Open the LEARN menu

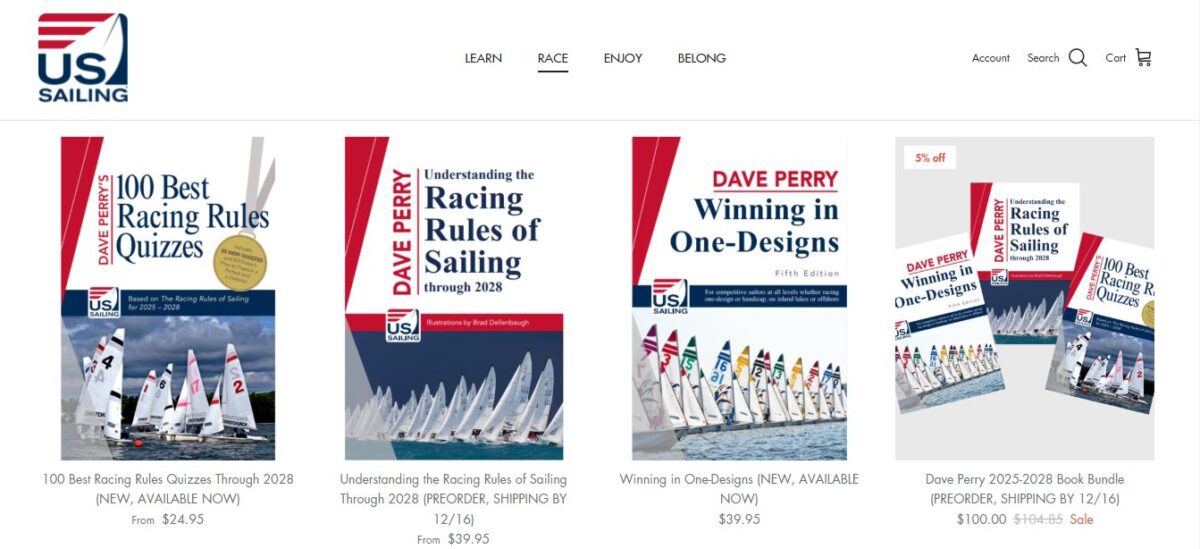pos(483,58)
